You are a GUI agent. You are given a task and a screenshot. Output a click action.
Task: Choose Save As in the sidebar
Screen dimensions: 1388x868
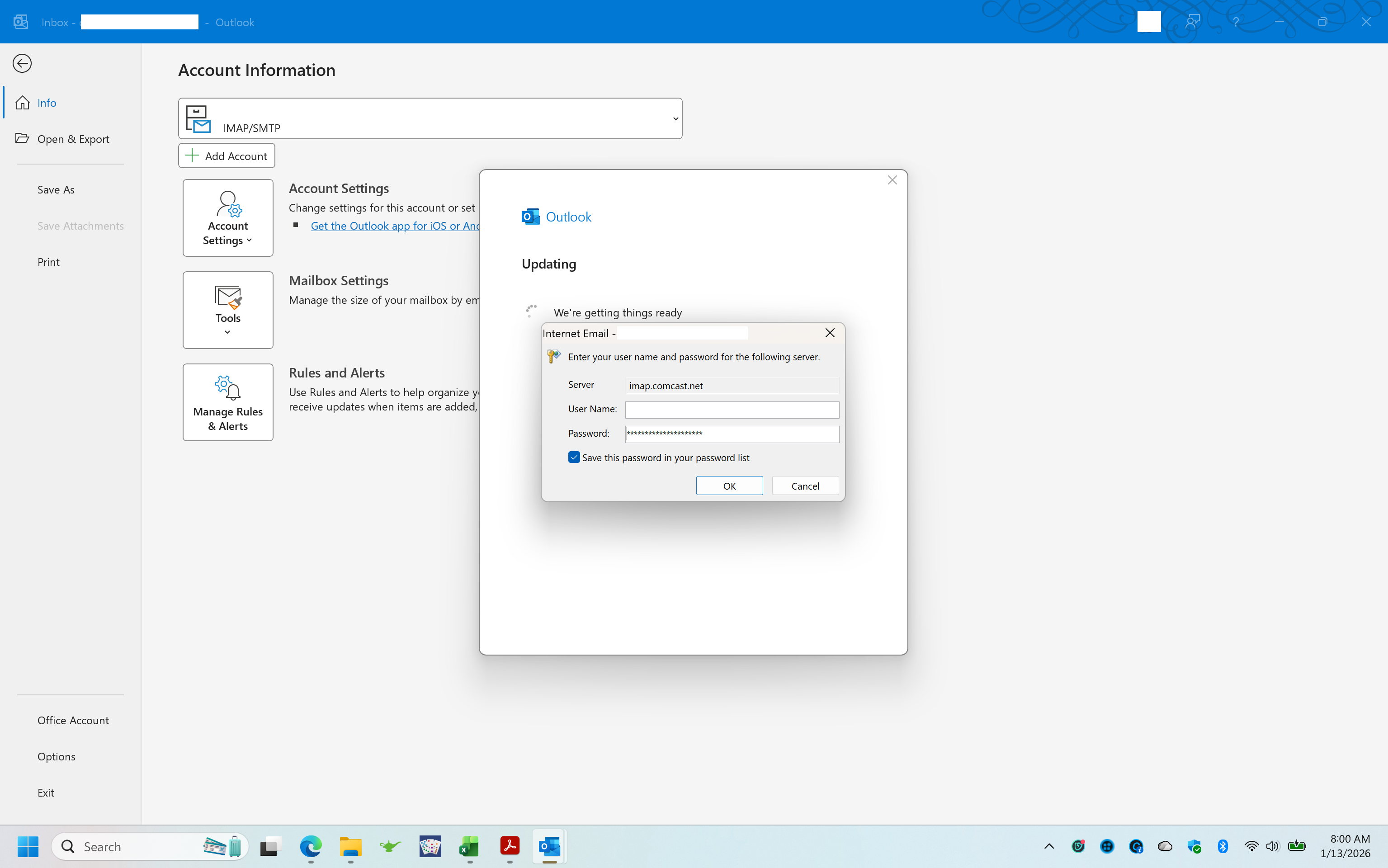(56, 189)
